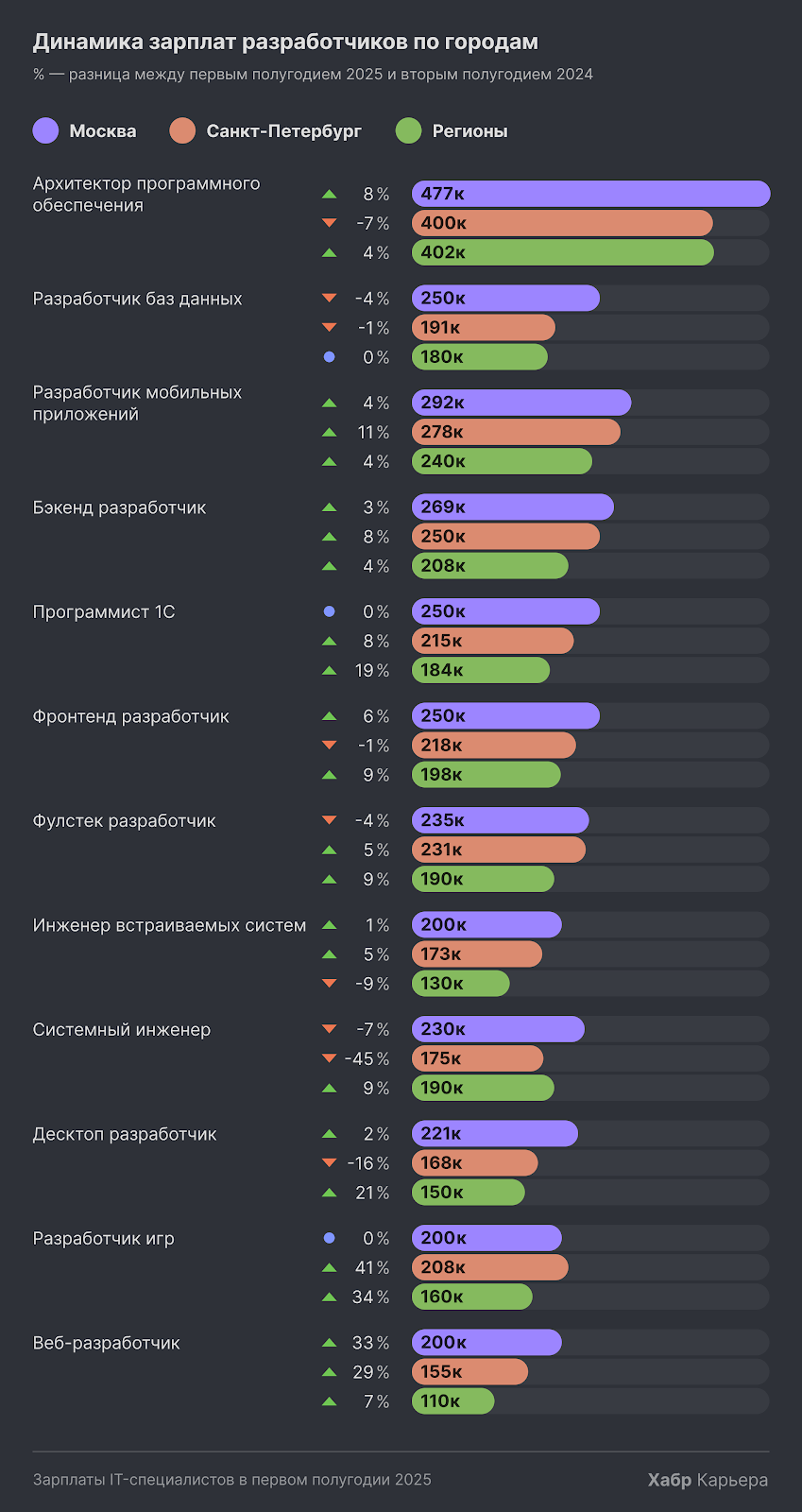Screen dimensions: 802x1512
Task: Click the red down arrow beside -45%
Action: [329, 1058]
